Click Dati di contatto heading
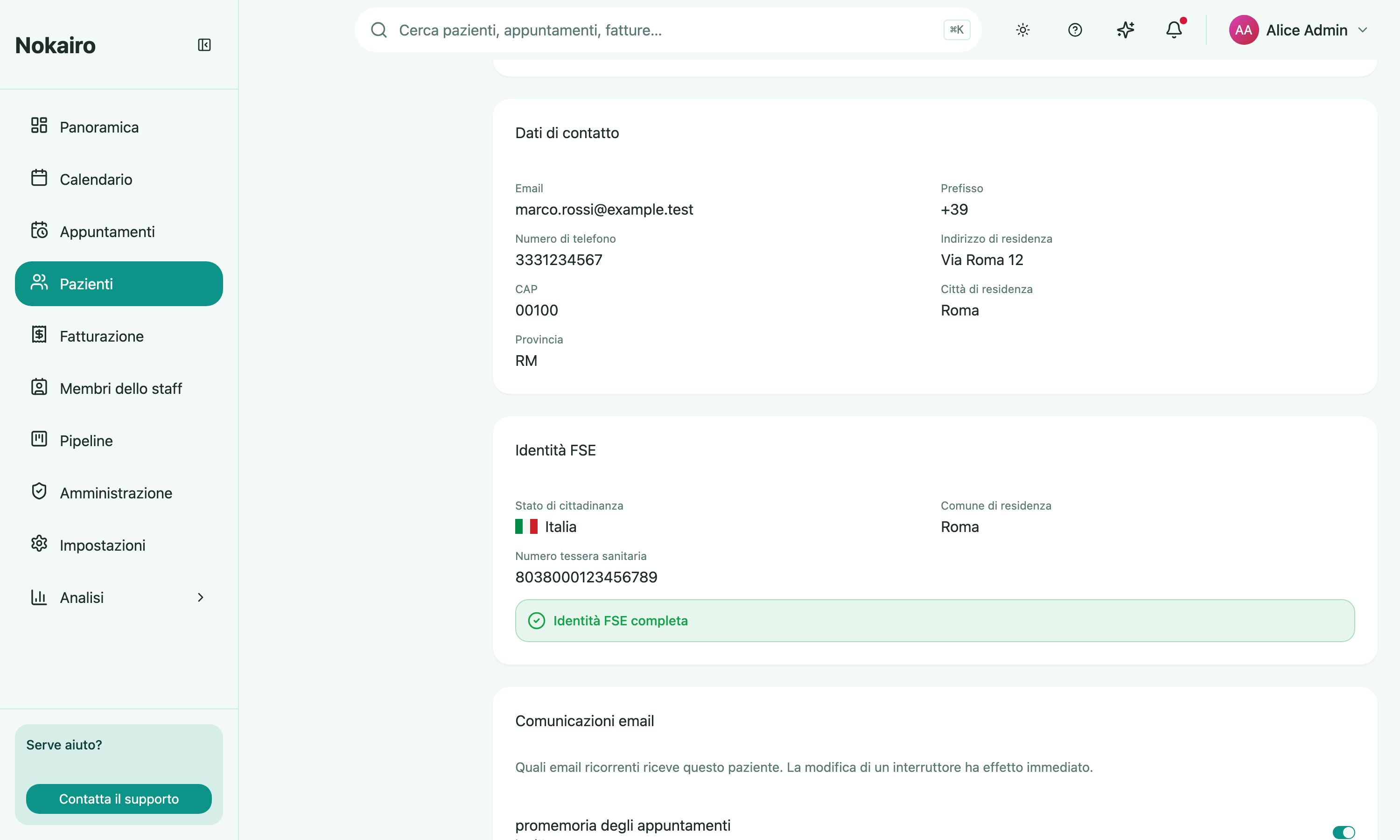Viewport: 1400px width, 840px height. [567, 133]
